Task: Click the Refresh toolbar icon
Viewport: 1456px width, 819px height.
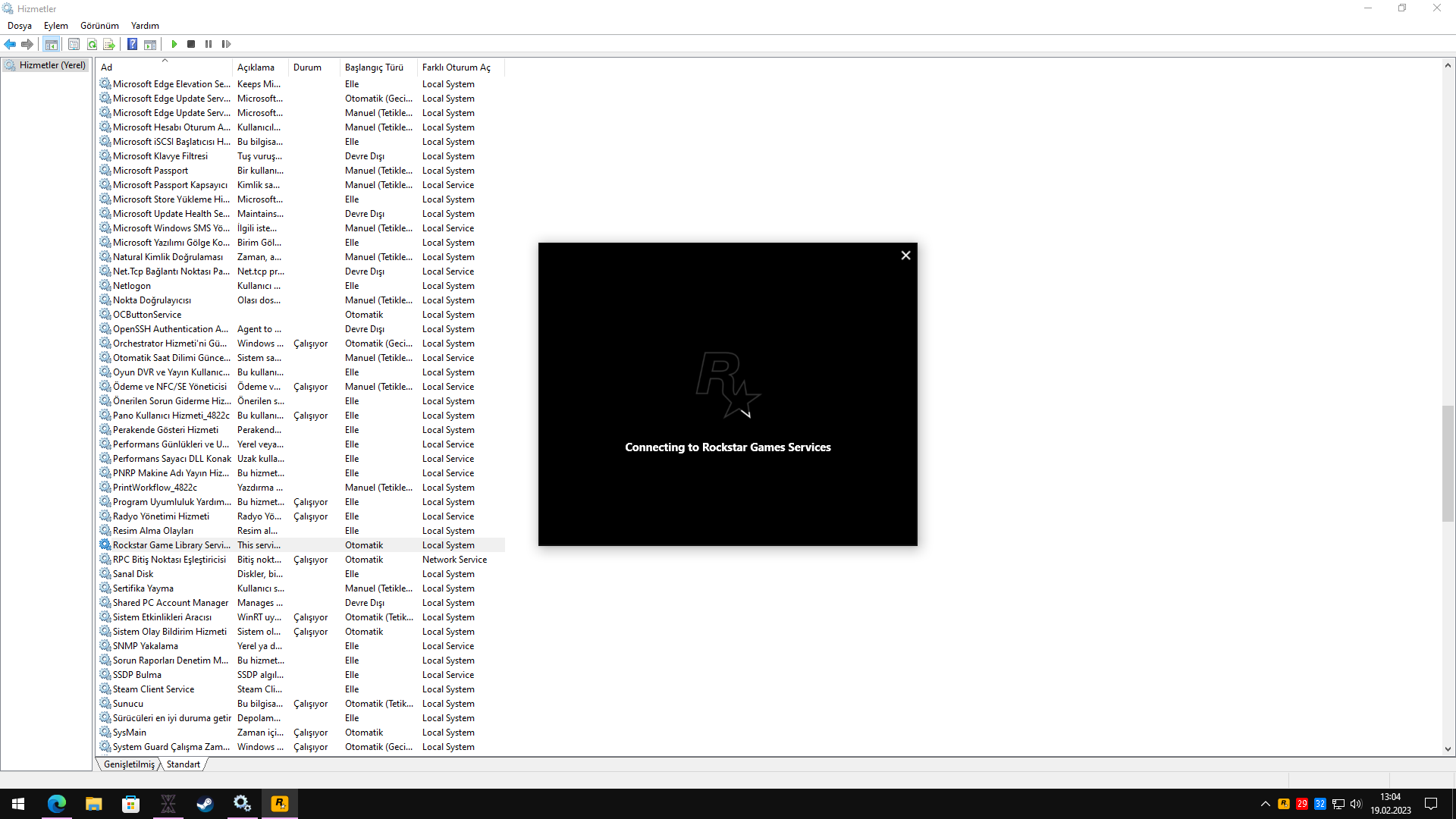Action: point(92,44)
